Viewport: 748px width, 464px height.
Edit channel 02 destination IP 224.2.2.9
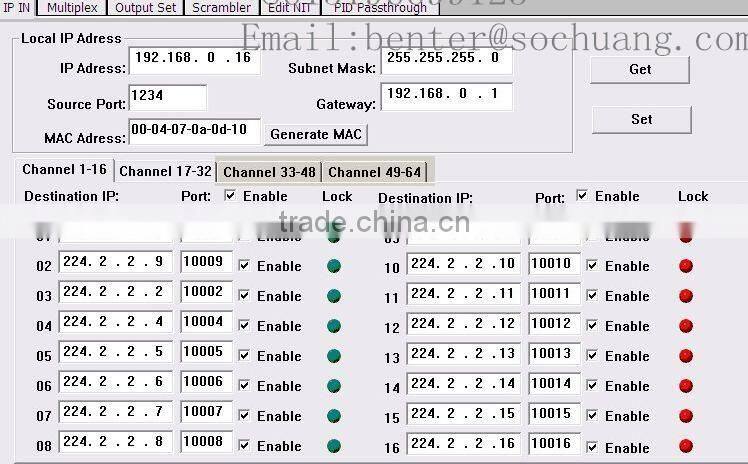115,262
